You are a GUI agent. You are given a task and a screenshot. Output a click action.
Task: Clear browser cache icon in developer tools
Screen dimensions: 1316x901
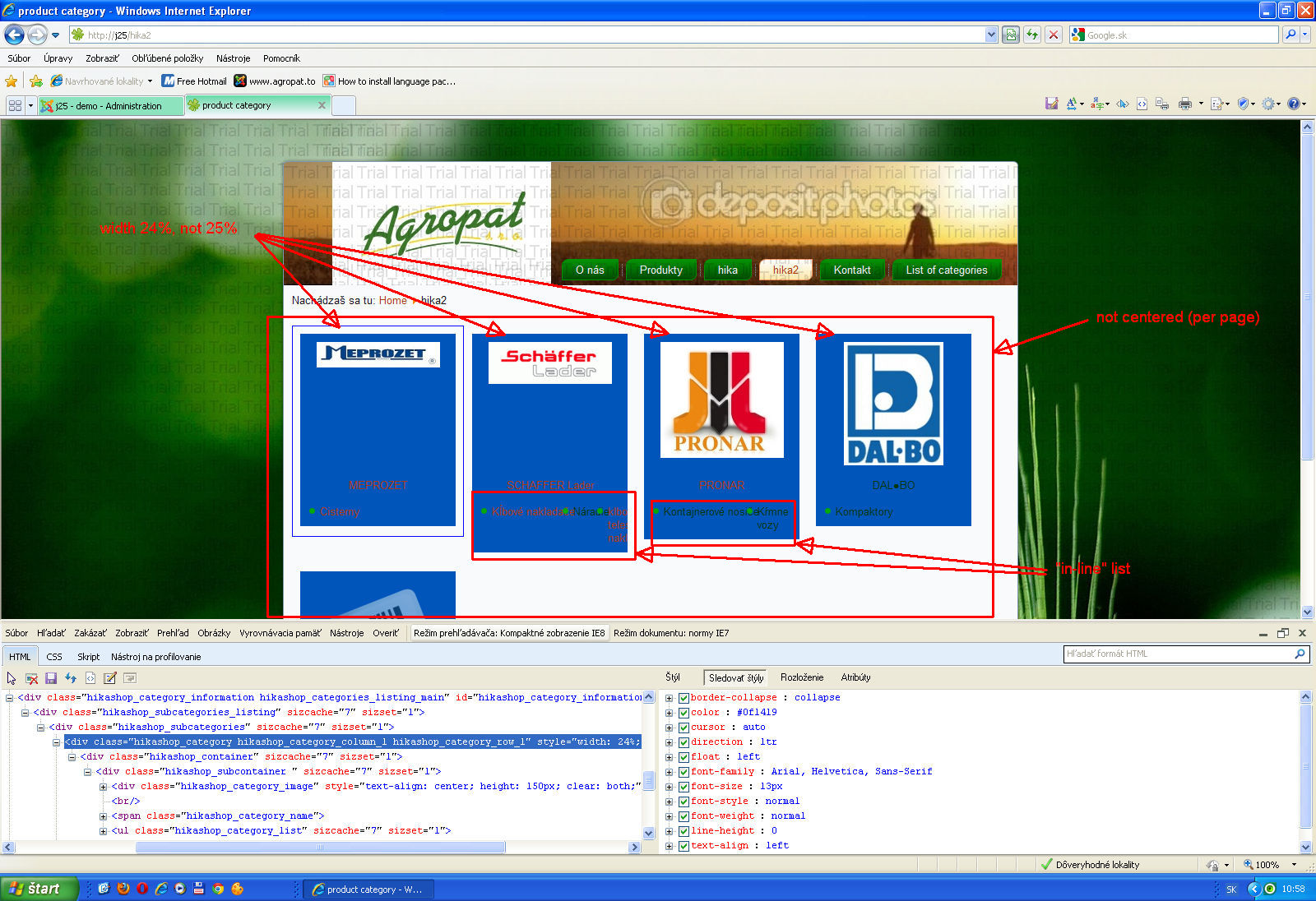[x=31, y=678]
